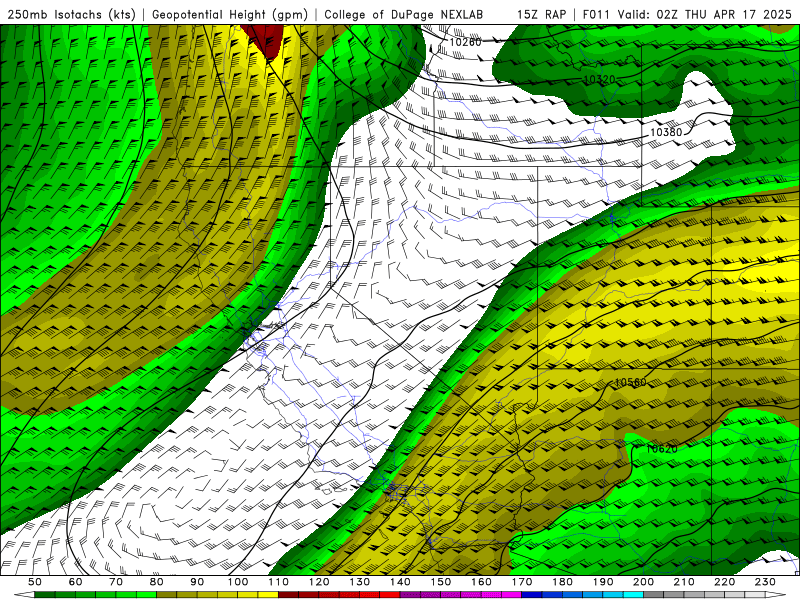Click the 210 value on the color scale
This screenshot has width=800, height=600.
tap(684, 582)
